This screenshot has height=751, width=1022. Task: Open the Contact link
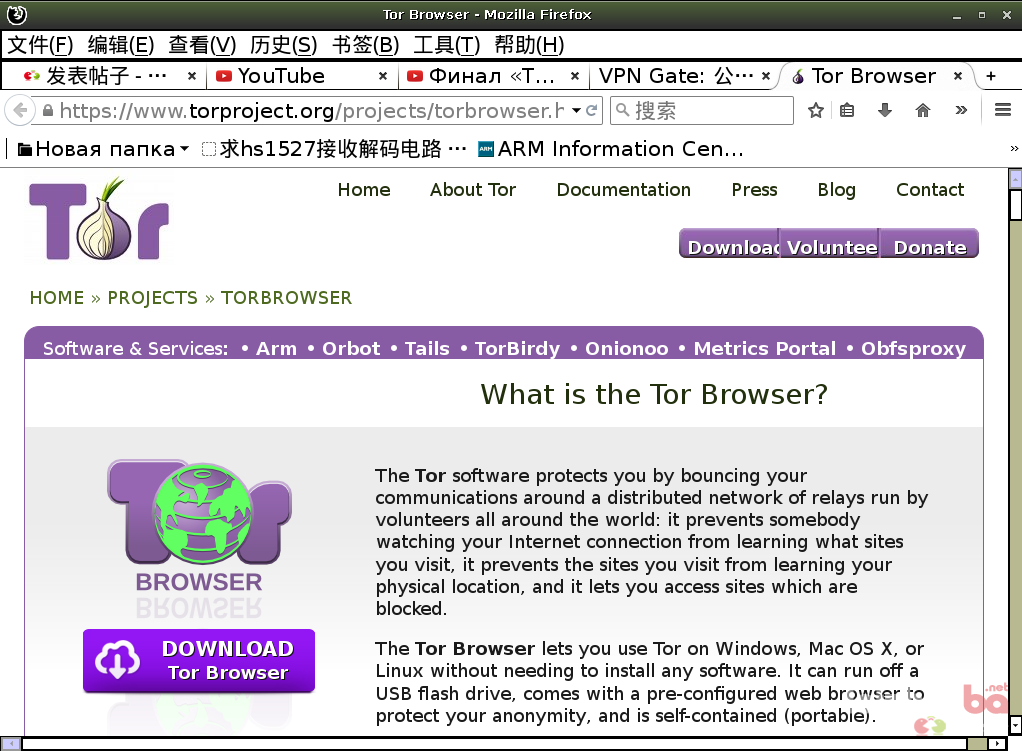click(x=929, y=190)
